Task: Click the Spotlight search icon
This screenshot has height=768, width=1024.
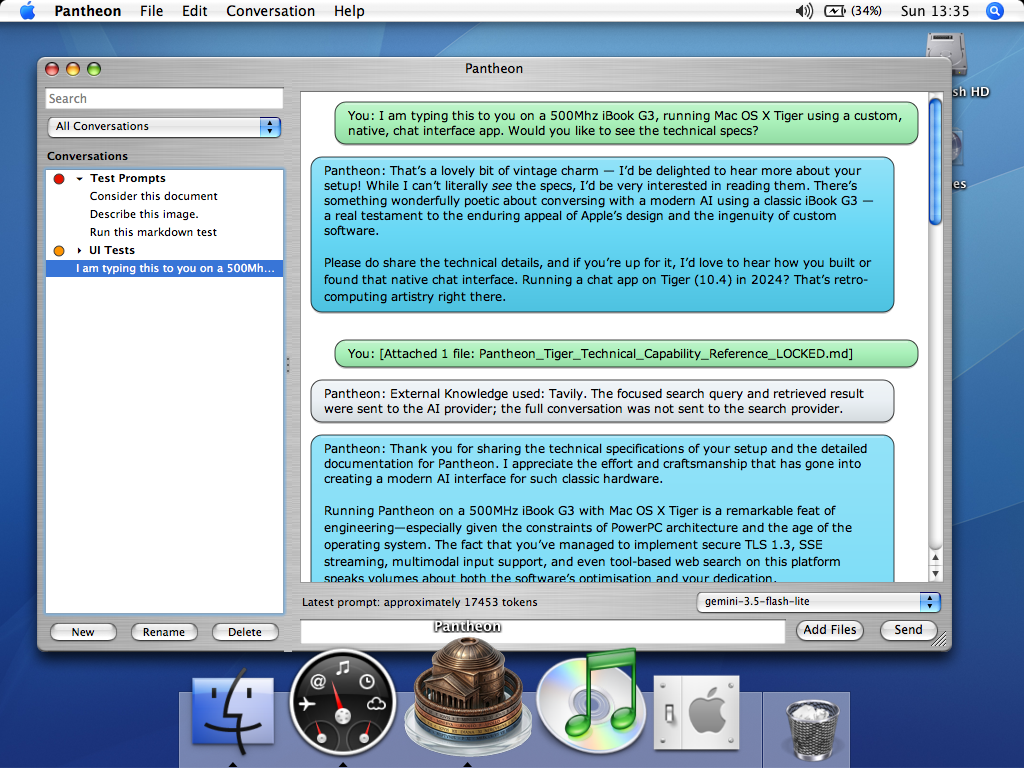Action: [x=995, y=10]
